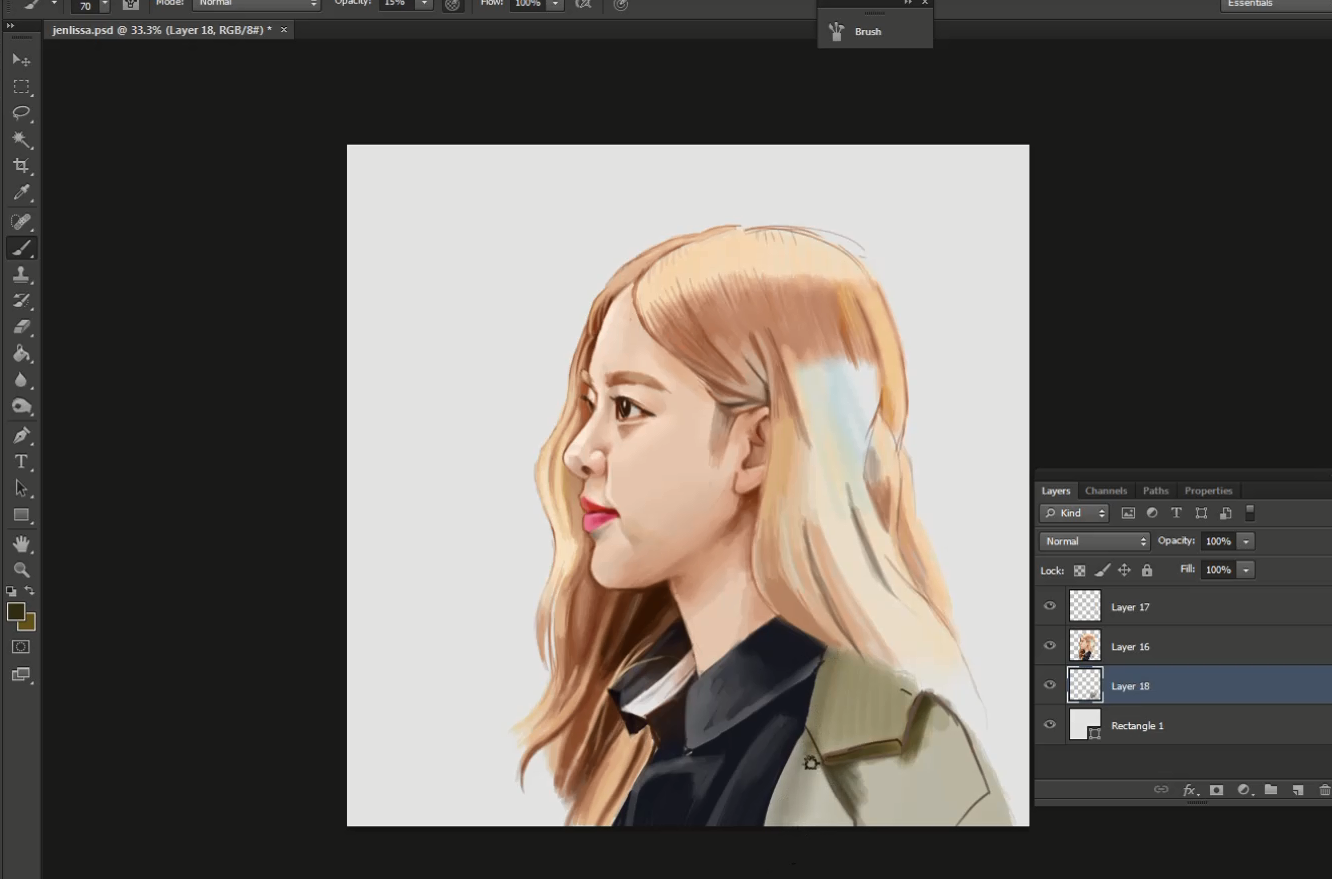
Task: Click the foreground color swatch
Action: (x=15, y=611)
